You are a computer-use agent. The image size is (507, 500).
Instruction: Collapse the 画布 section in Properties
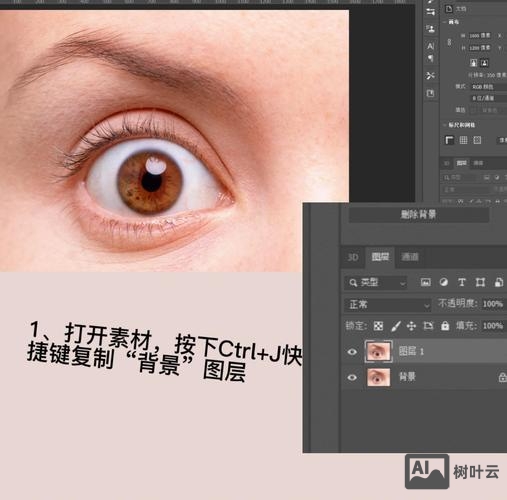444,22
